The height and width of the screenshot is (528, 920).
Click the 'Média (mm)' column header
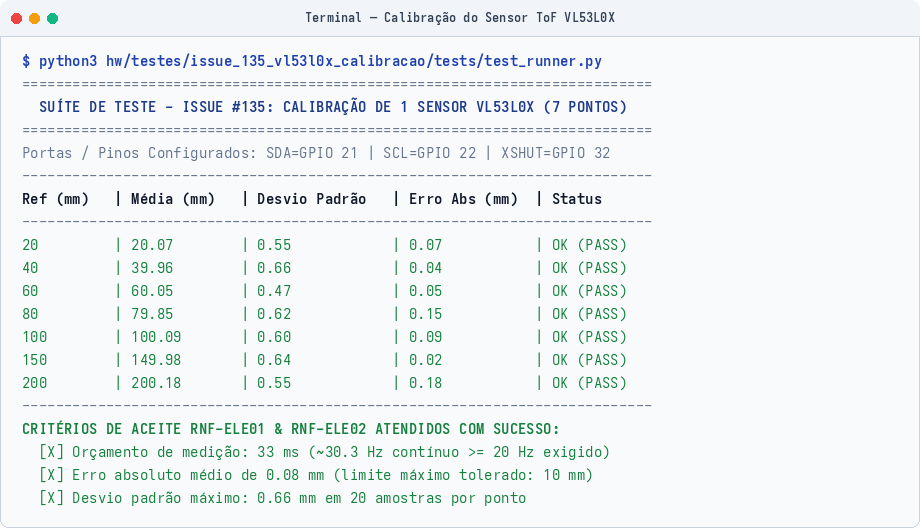[x=173, y=199]
